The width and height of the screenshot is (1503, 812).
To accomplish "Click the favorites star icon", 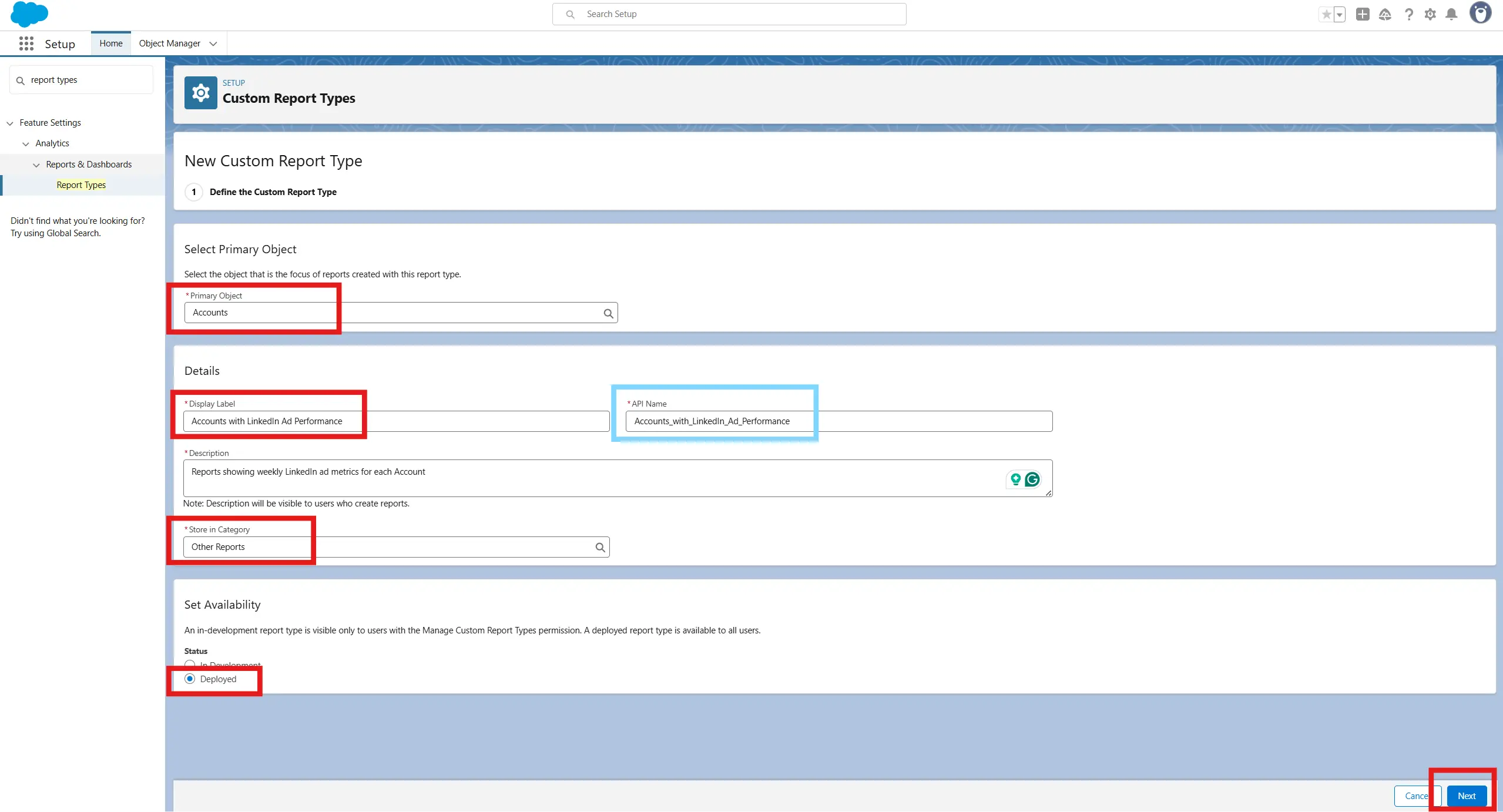I will click(1326, 14).
